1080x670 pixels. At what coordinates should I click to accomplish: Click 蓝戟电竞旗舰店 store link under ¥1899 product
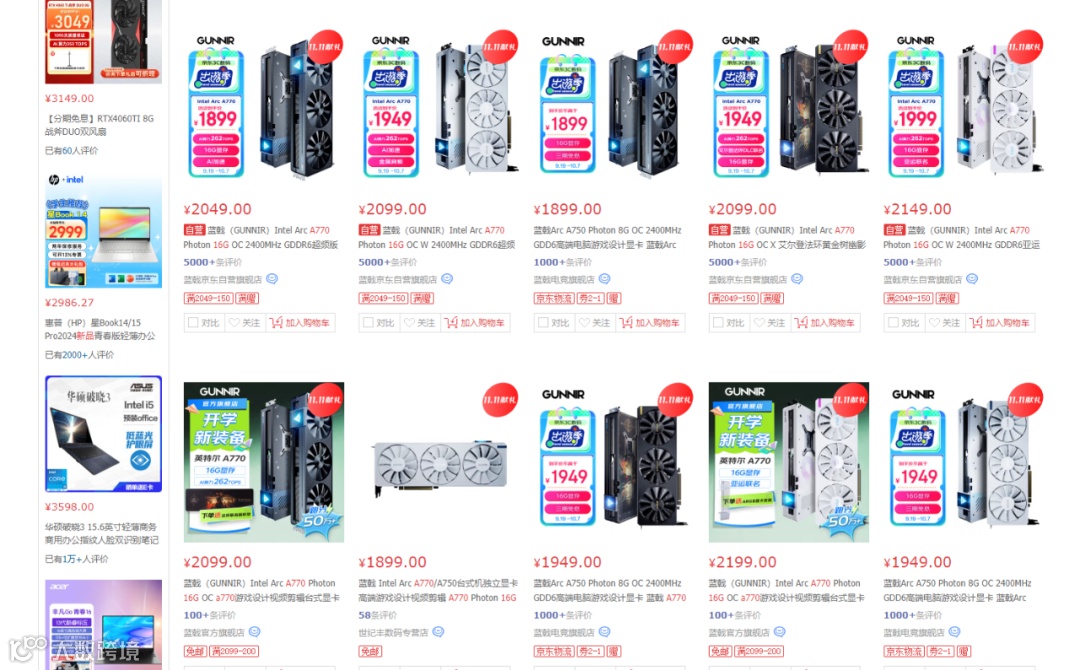[563, 280]
